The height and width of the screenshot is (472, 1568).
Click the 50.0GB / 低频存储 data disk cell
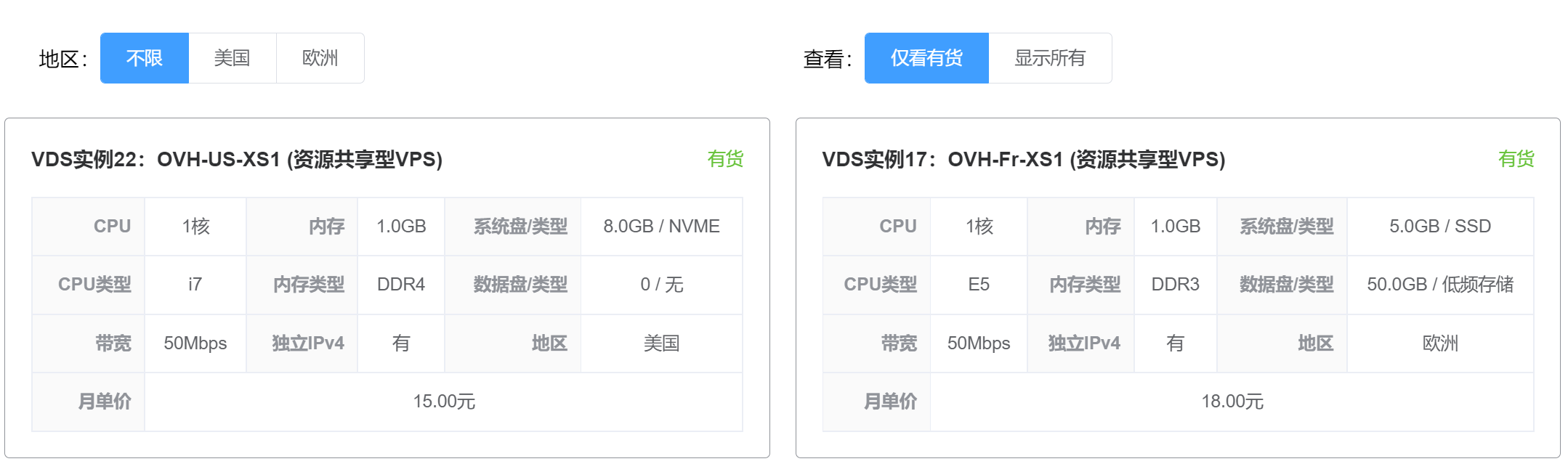click(x=1440, y=285)
